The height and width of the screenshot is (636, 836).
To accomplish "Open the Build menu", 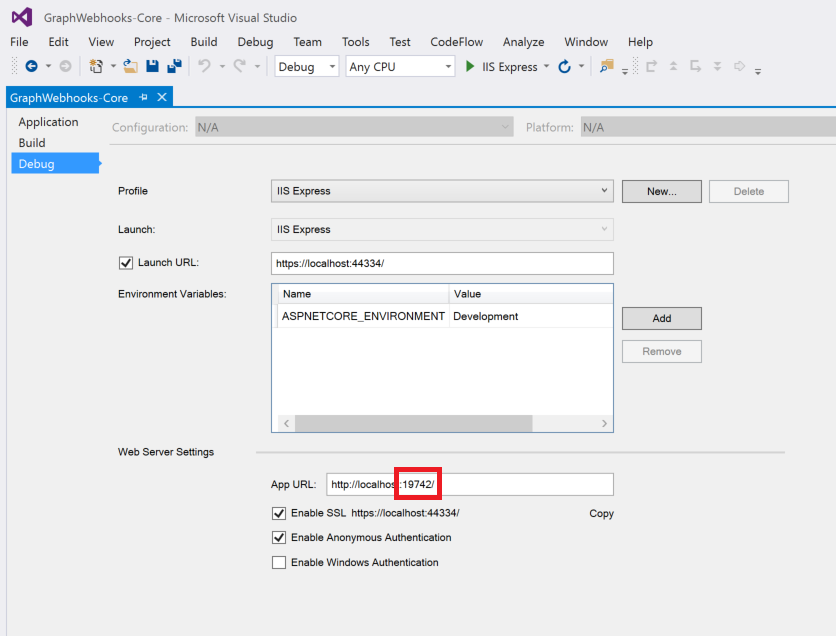I will (204, 42).
